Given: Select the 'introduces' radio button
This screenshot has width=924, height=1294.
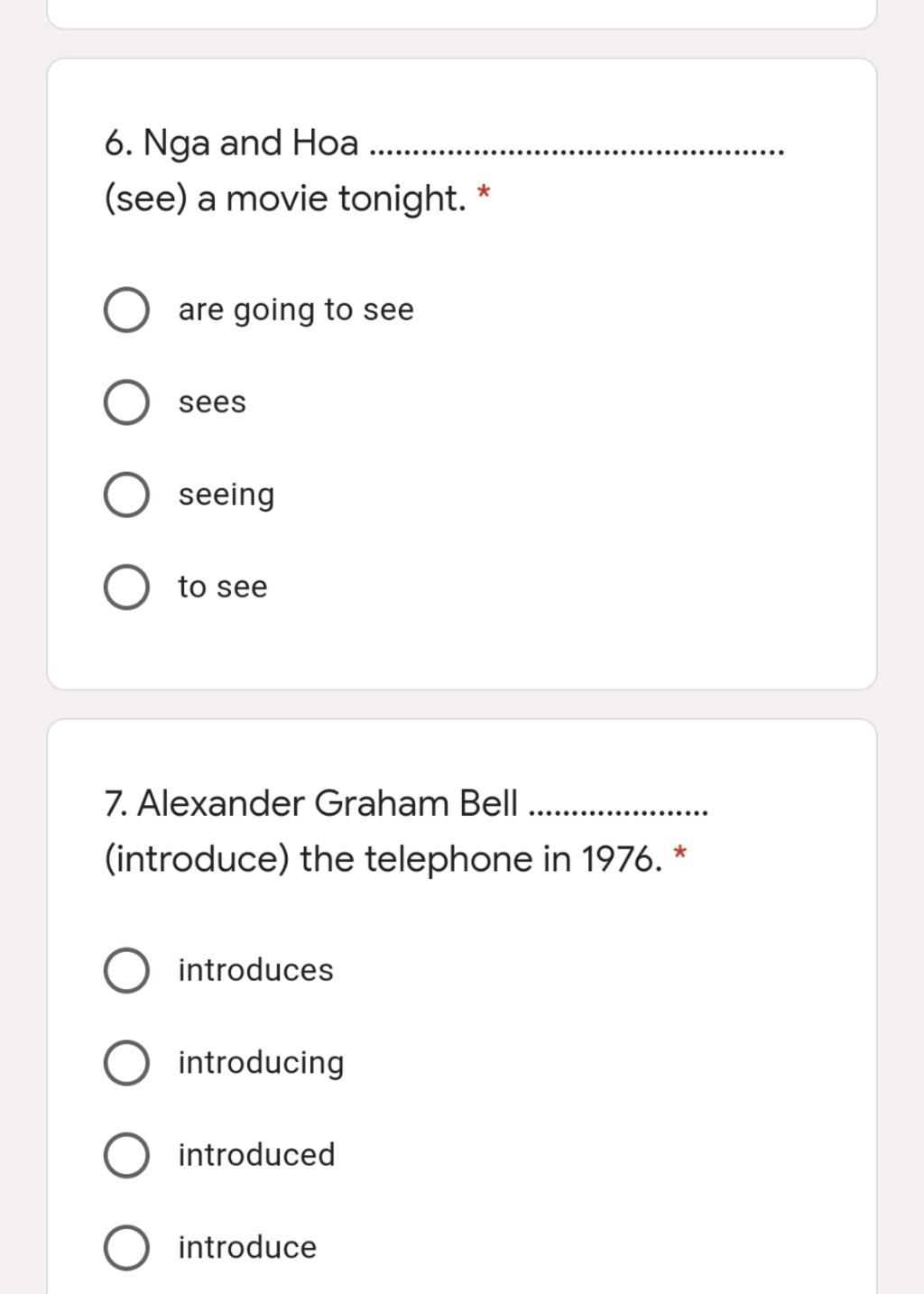Looking at the screenshot, I should (x=126, y=971).
